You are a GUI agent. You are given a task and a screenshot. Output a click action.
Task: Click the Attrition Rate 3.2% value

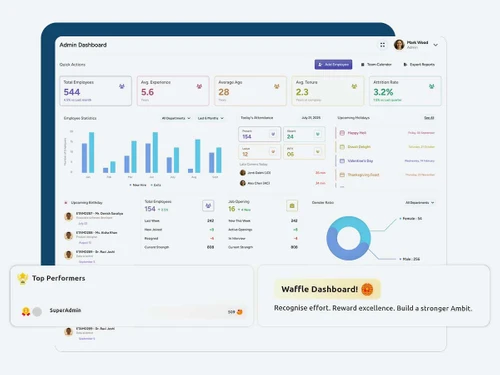coord(383,92)
